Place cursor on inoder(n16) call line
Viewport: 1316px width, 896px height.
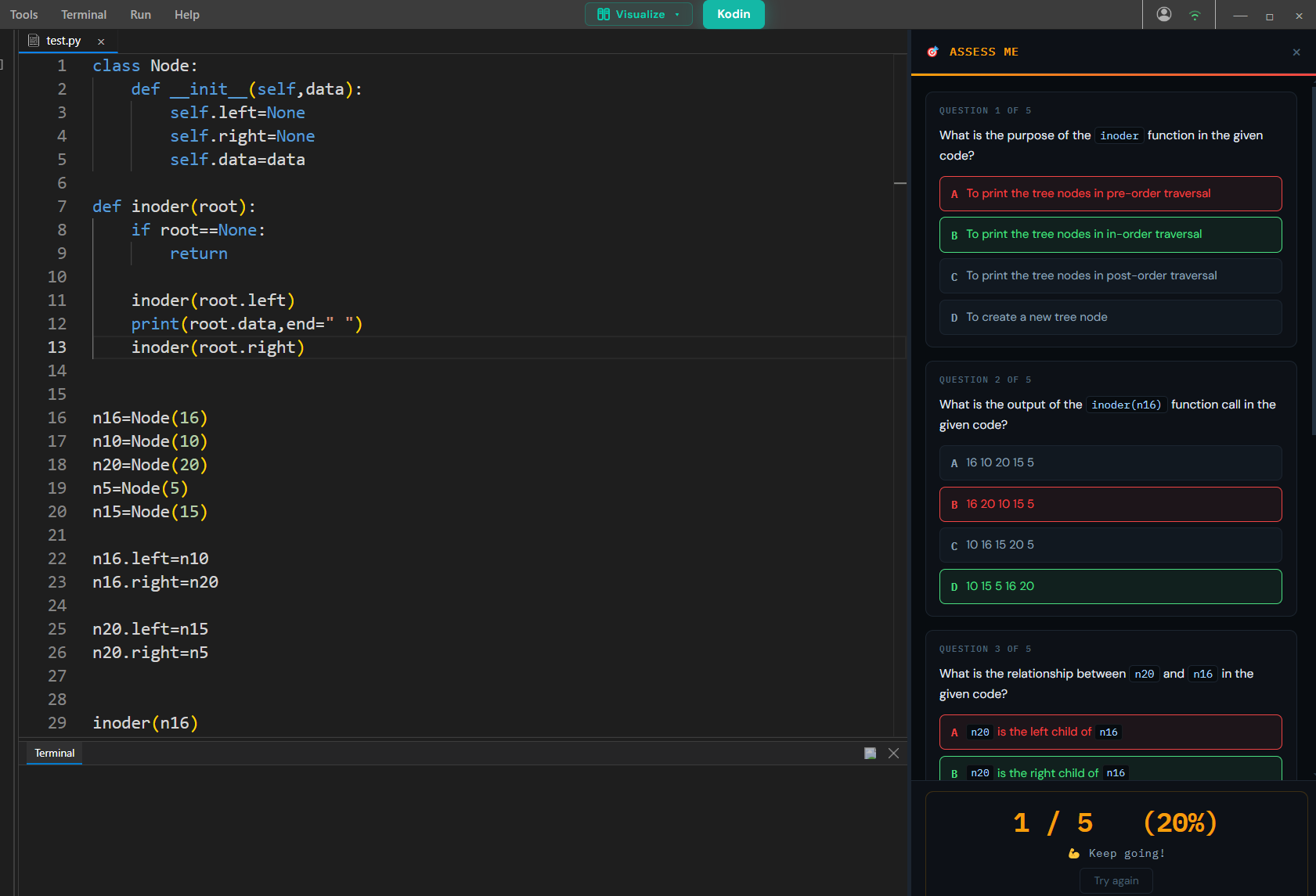click(x=146, y=723)
